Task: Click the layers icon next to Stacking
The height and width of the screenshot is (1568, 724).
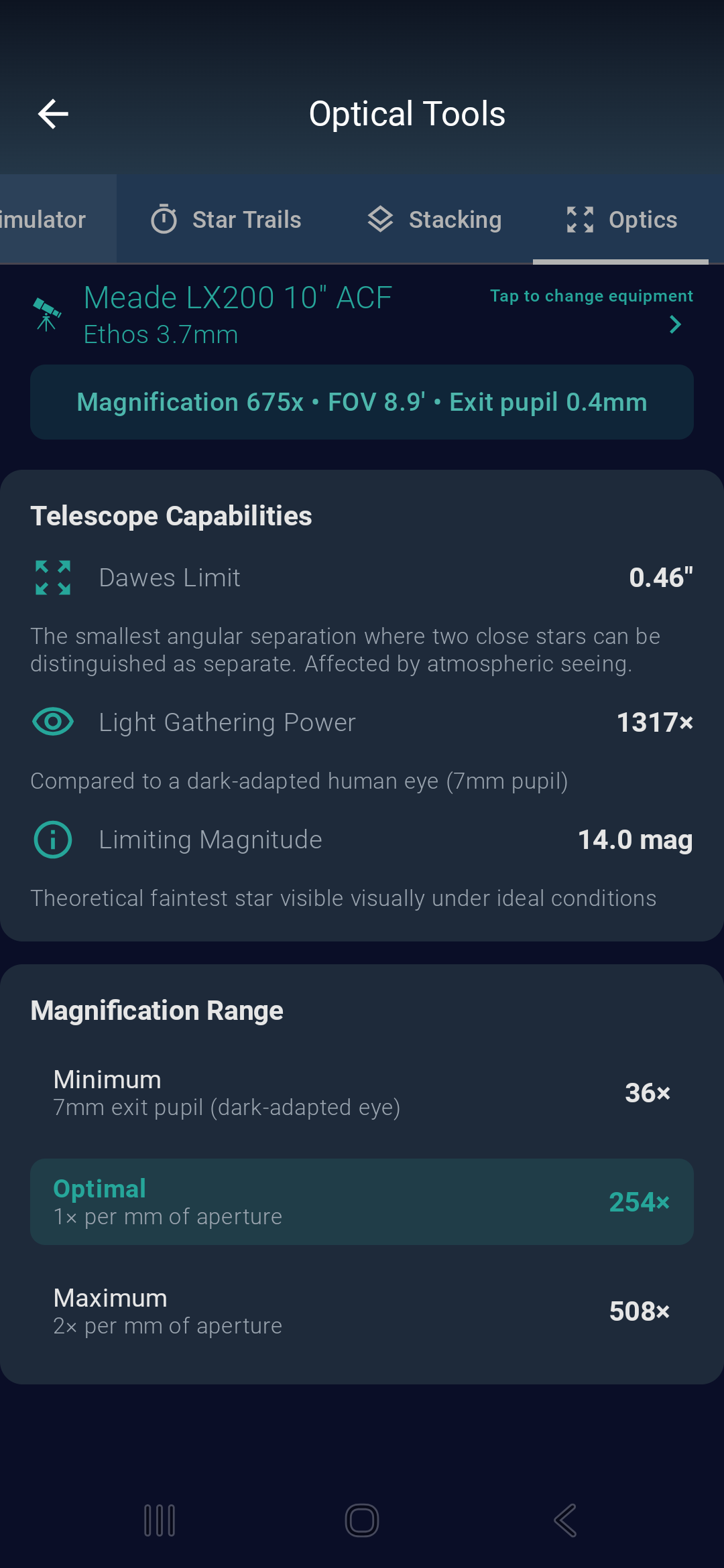Action: click(381, 218)
